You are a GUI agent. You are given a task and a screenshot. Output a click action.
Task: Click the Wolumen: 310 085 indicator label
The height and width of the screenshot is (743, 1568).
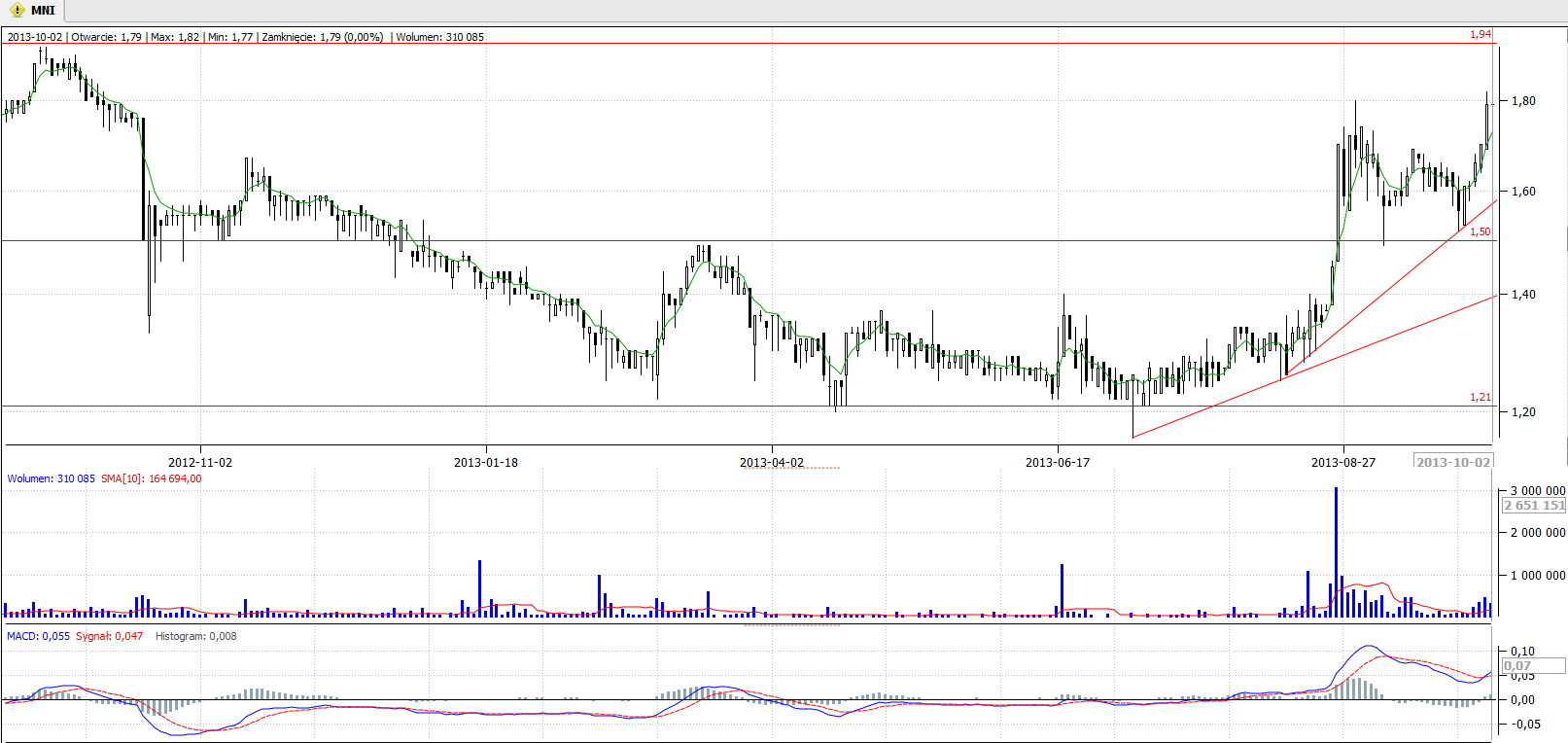(52, 478)
